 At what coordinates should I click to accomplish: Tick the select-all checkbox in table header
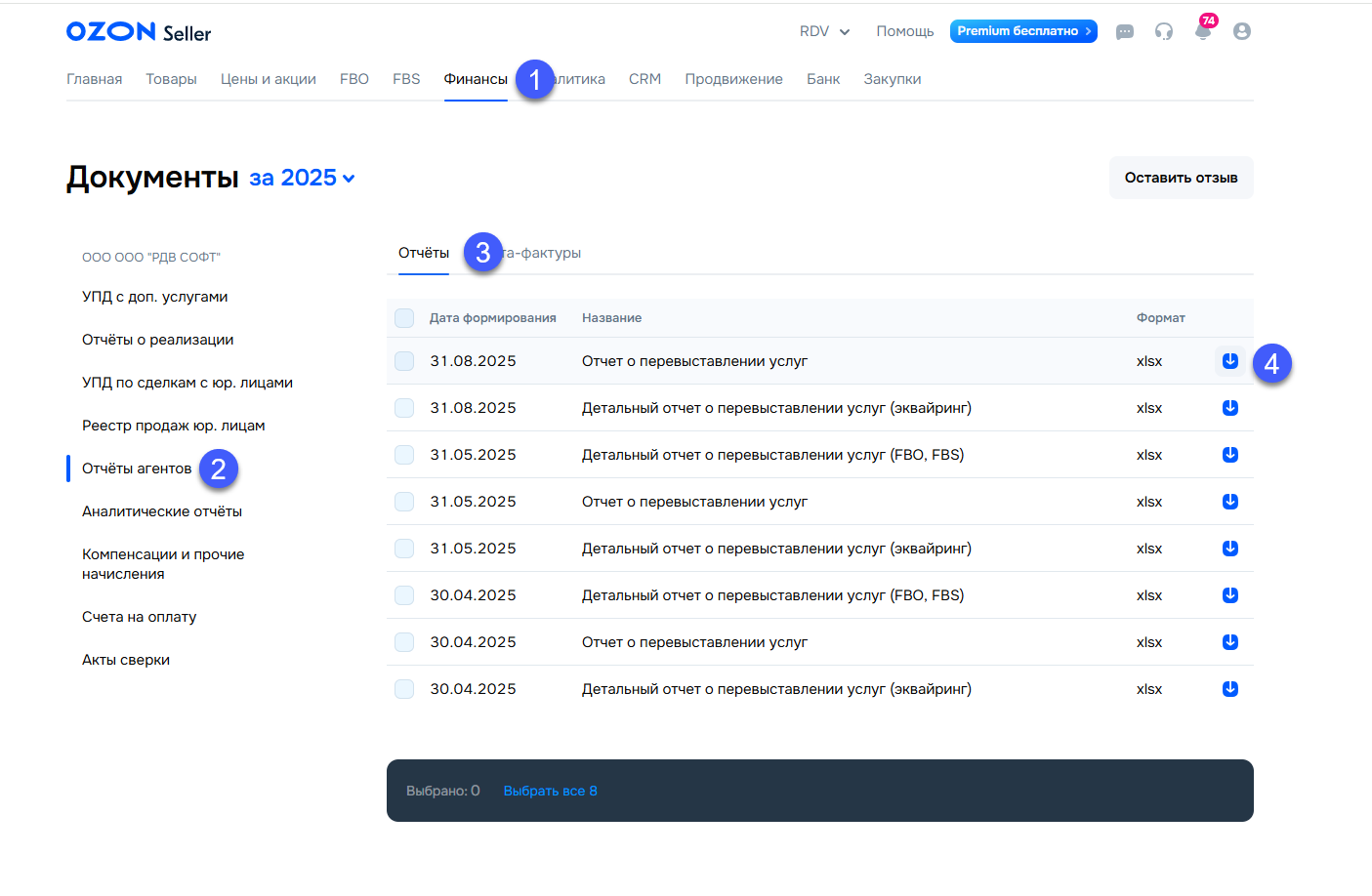point(404,318)
